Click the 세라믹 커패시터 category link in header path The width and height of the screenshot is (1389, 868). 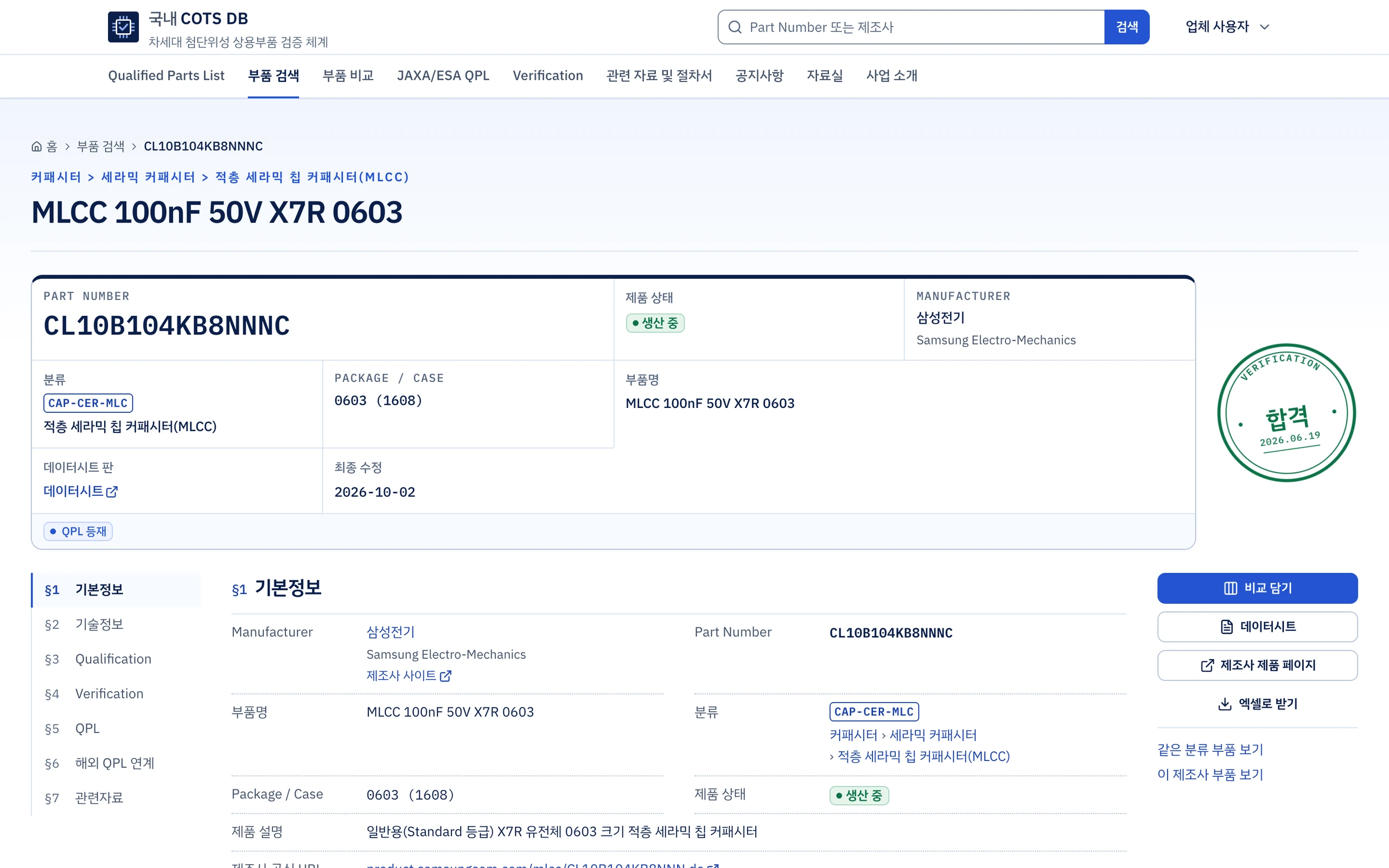coord(148,177)
